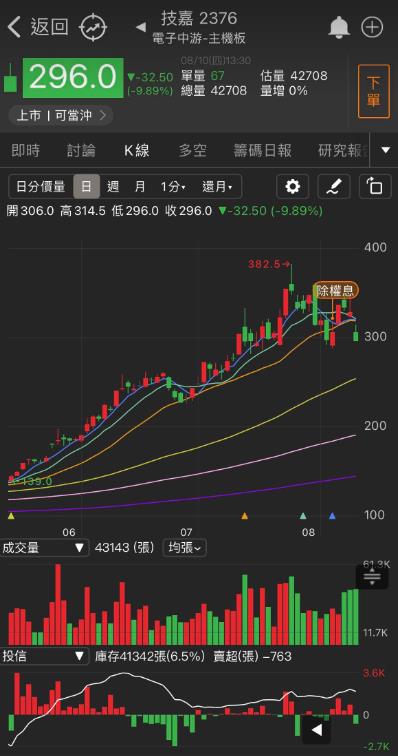This screenshot has width=398, height=756.
Task: Switch to the 即時 tab
Action: [26, 150]
